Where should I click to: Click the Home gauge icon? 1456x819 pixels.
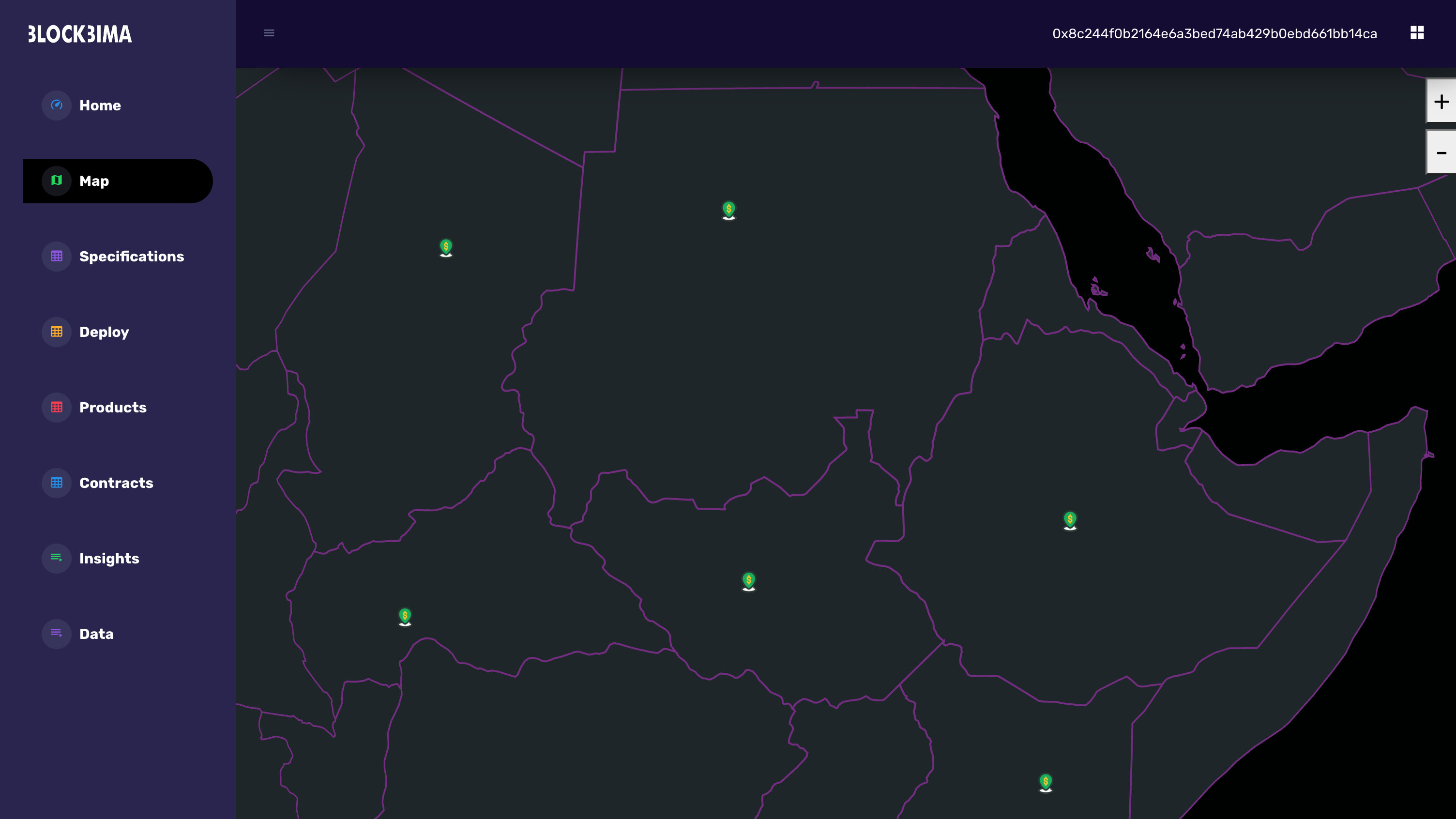57,105
